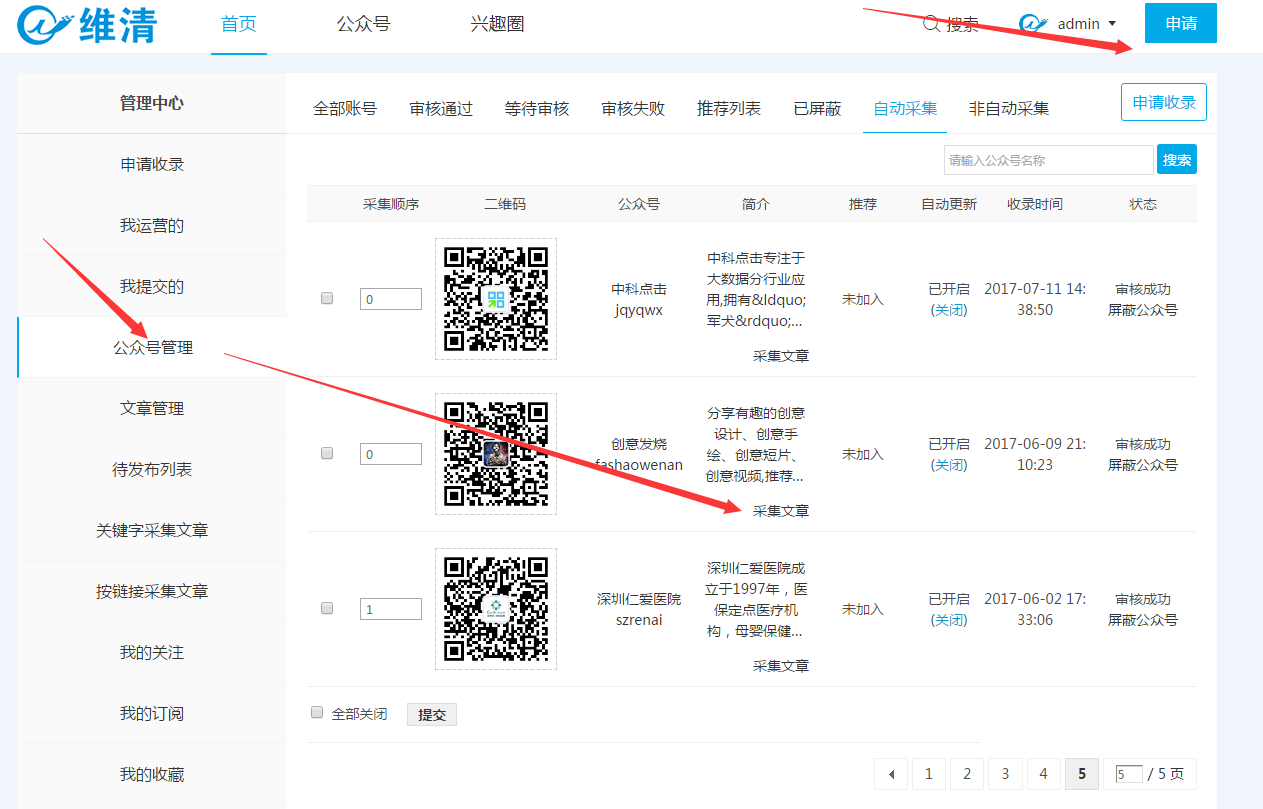Open 兴趣圈 in top navigation
This screenshot has width=1263, height=809.
click(497, 24)
